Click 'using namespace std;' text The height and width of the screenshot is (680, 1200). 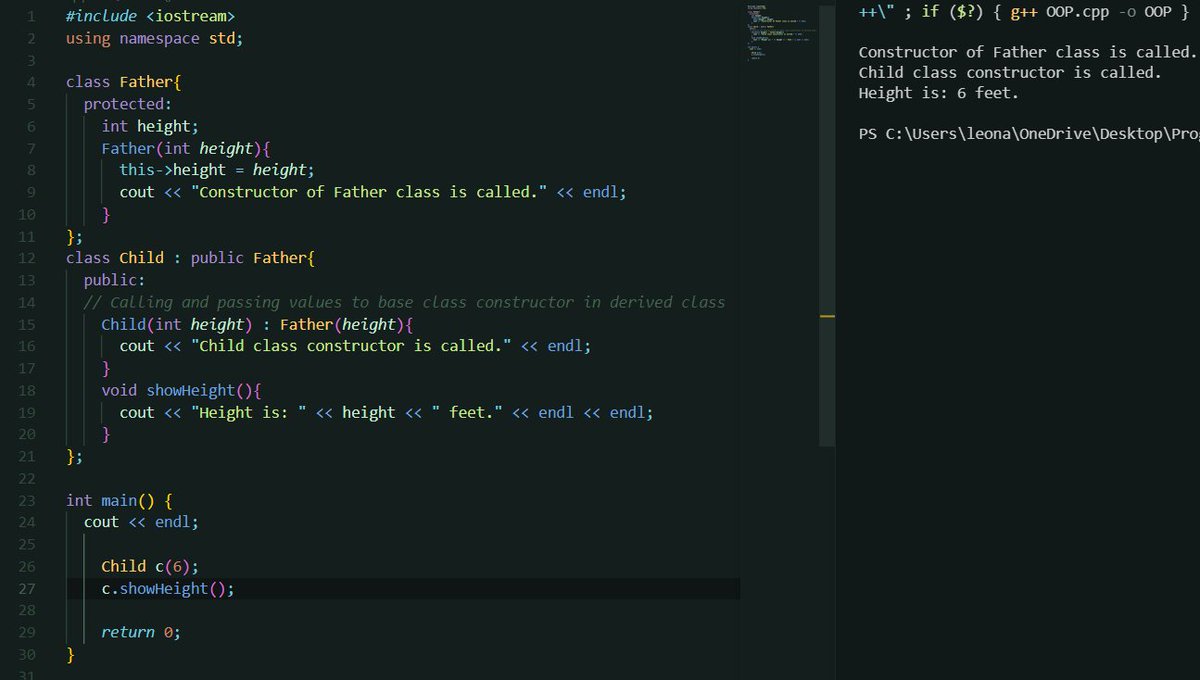pyautogui.click(x=154, y=38)
